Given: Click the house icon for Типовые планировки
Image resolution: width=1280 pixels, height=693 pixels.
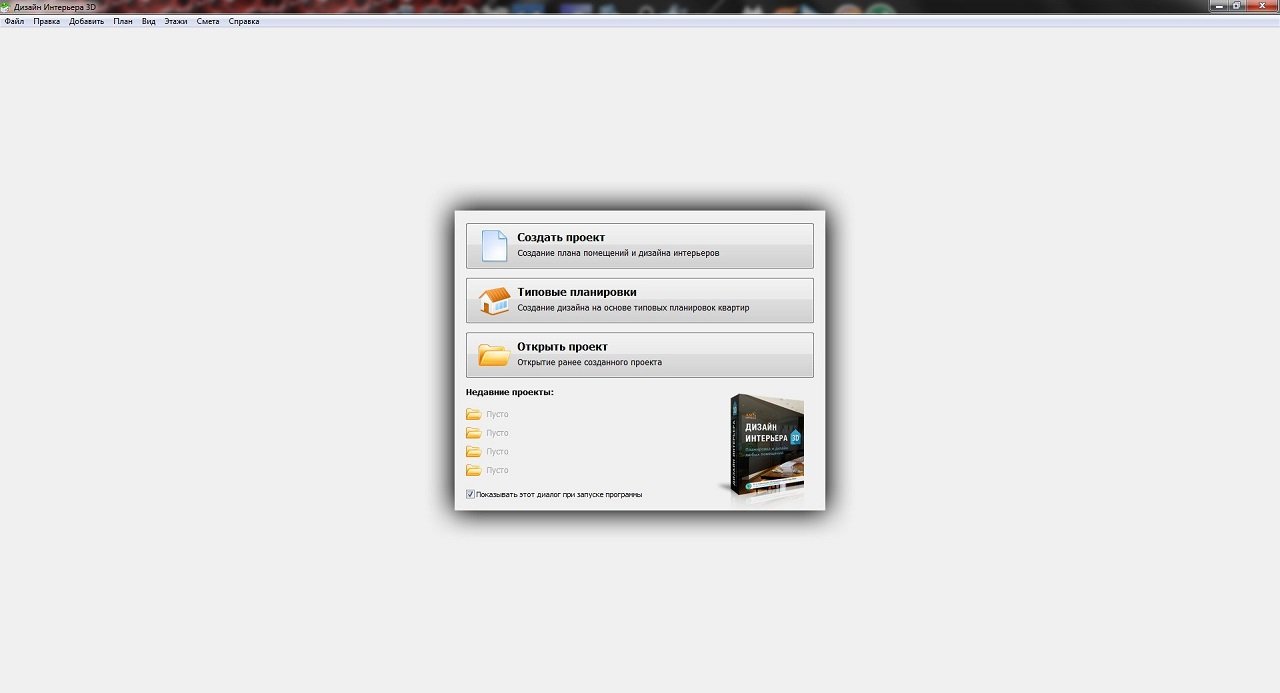Looking at the screenshot, I should (494, 300).
